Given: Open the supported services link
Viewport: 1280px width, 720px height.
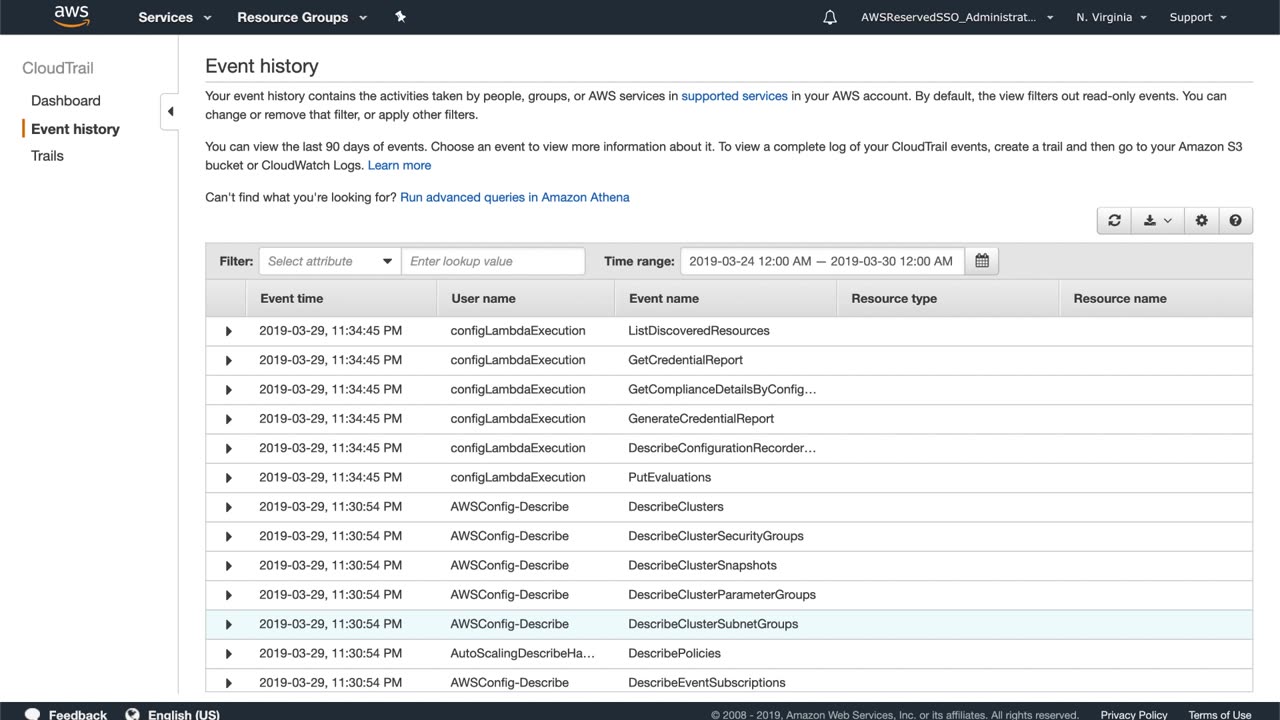Looking at the screenshot, I should click(734, 96).
